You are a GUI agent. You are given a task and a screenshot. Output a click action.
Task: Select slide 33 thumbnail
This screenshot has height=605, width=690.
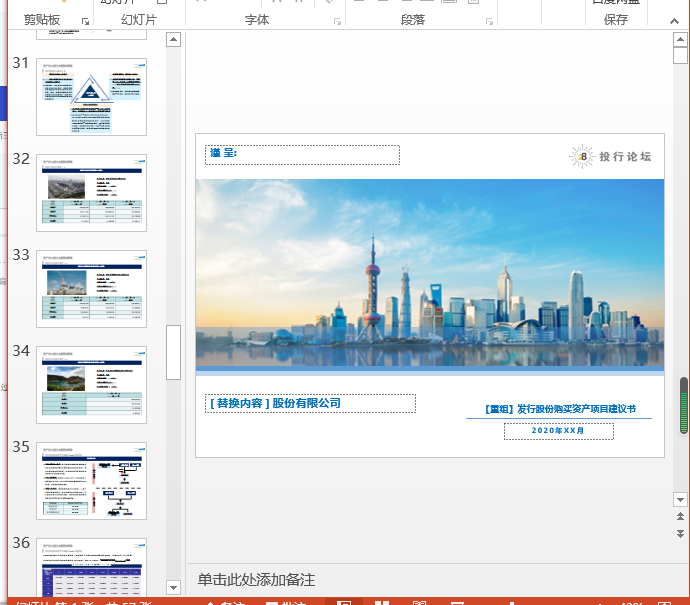coord(92,289)
